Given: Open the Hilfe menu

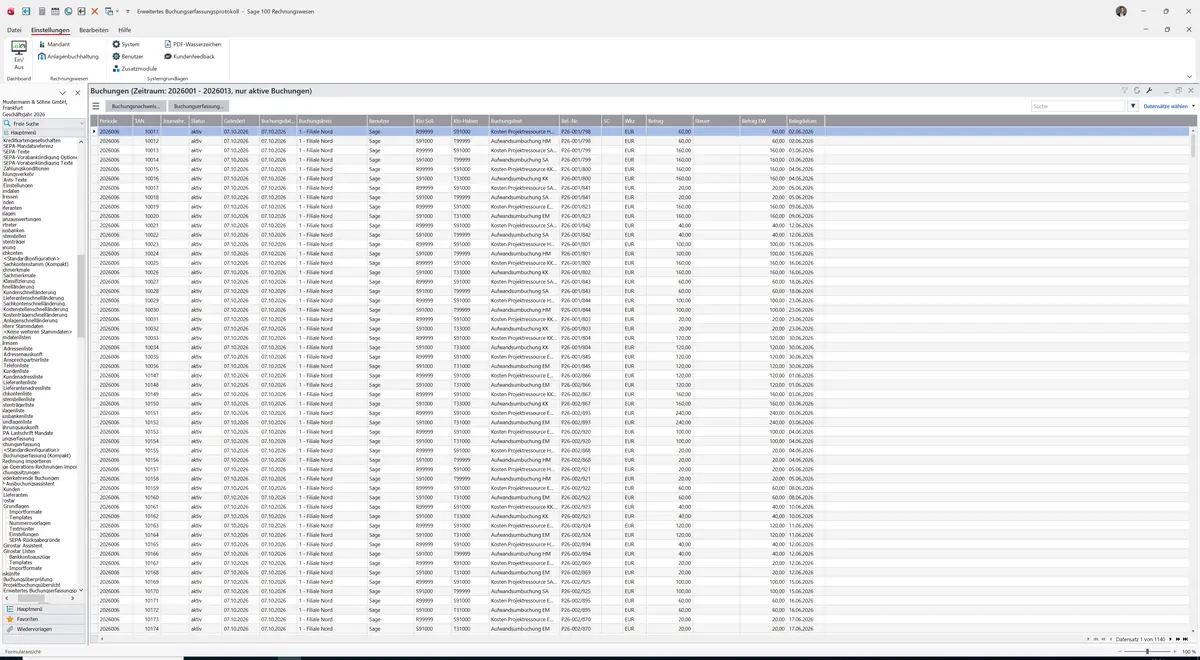Looking at the screenshot, I should click(125, 30).
